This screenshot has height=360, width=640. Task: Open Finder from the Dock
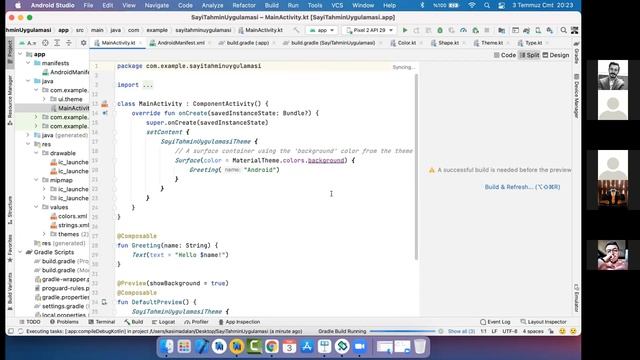[x=166, y=347]
